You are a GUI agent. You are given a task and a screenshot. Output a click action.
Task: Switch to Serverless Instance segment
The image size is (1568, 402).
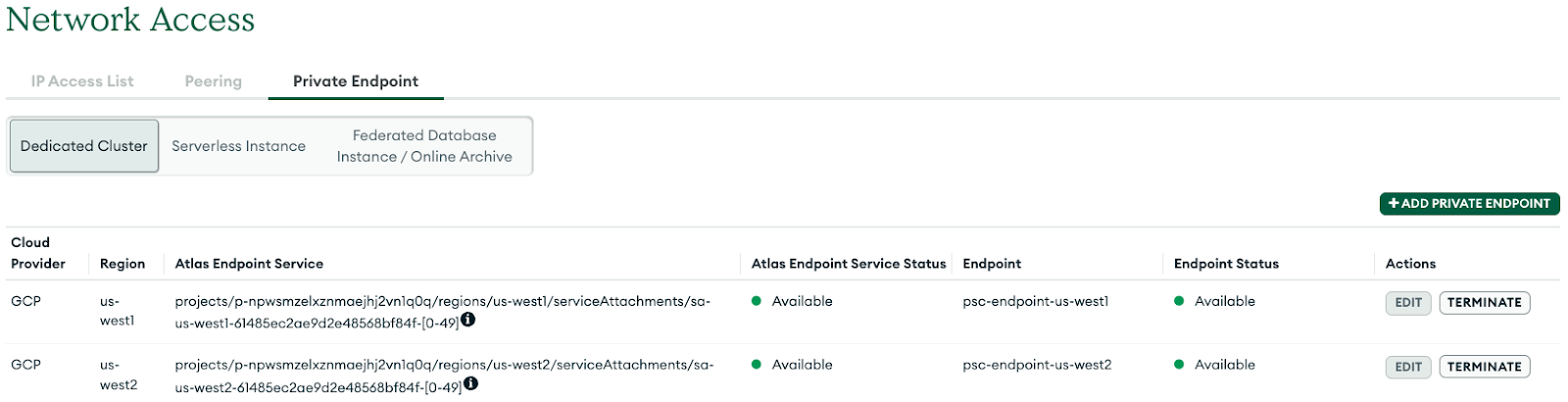238,146
